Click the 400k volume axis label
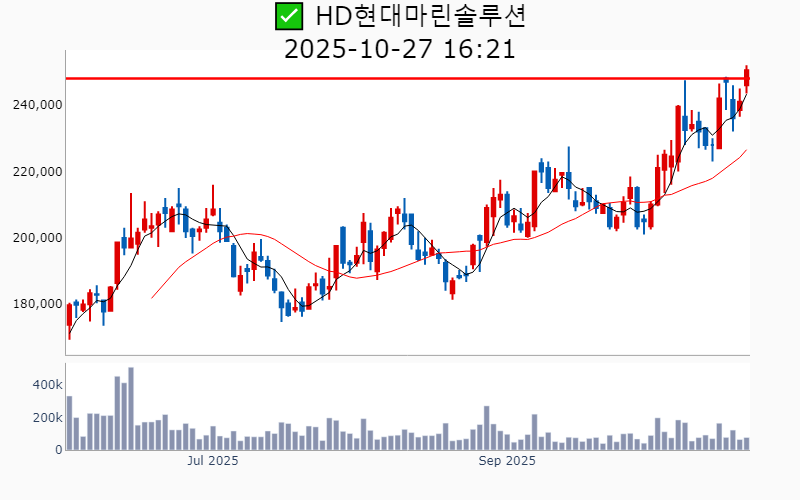Viewport: 800px width, 500px height. point(47,385)
